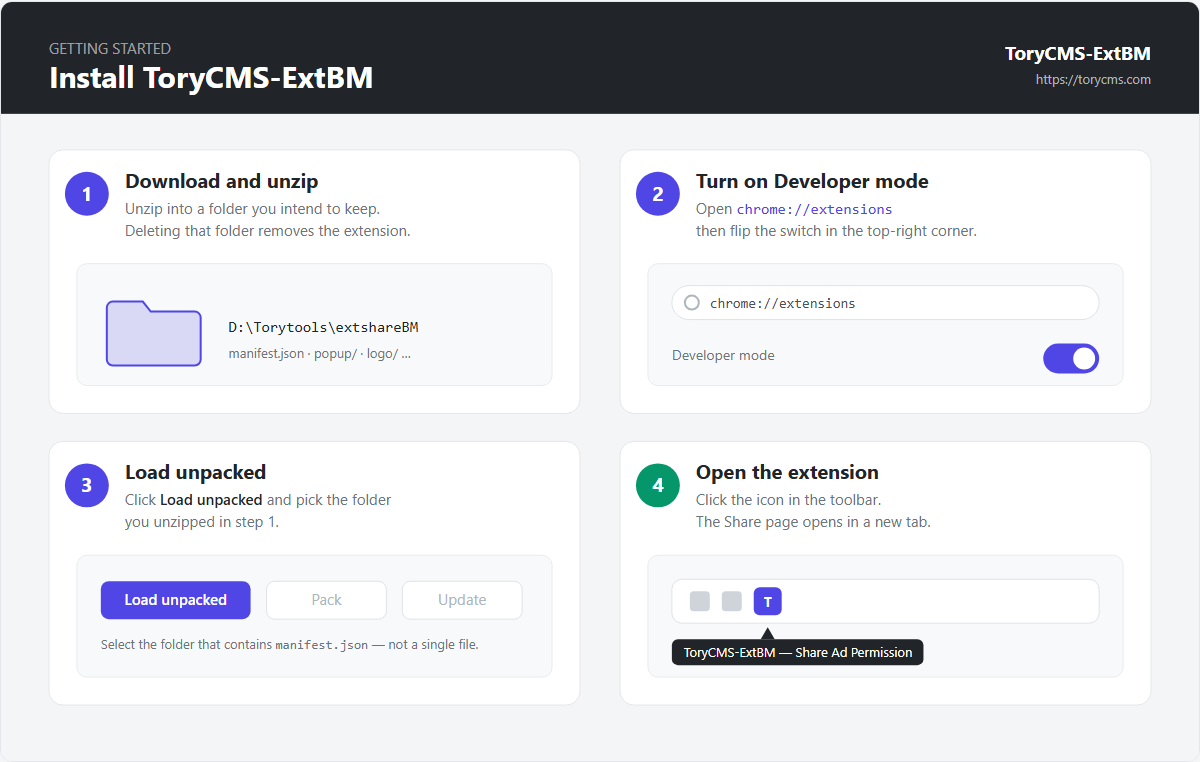Click the ToryCMS-ExtBM brand name in header

(1078, 54)
